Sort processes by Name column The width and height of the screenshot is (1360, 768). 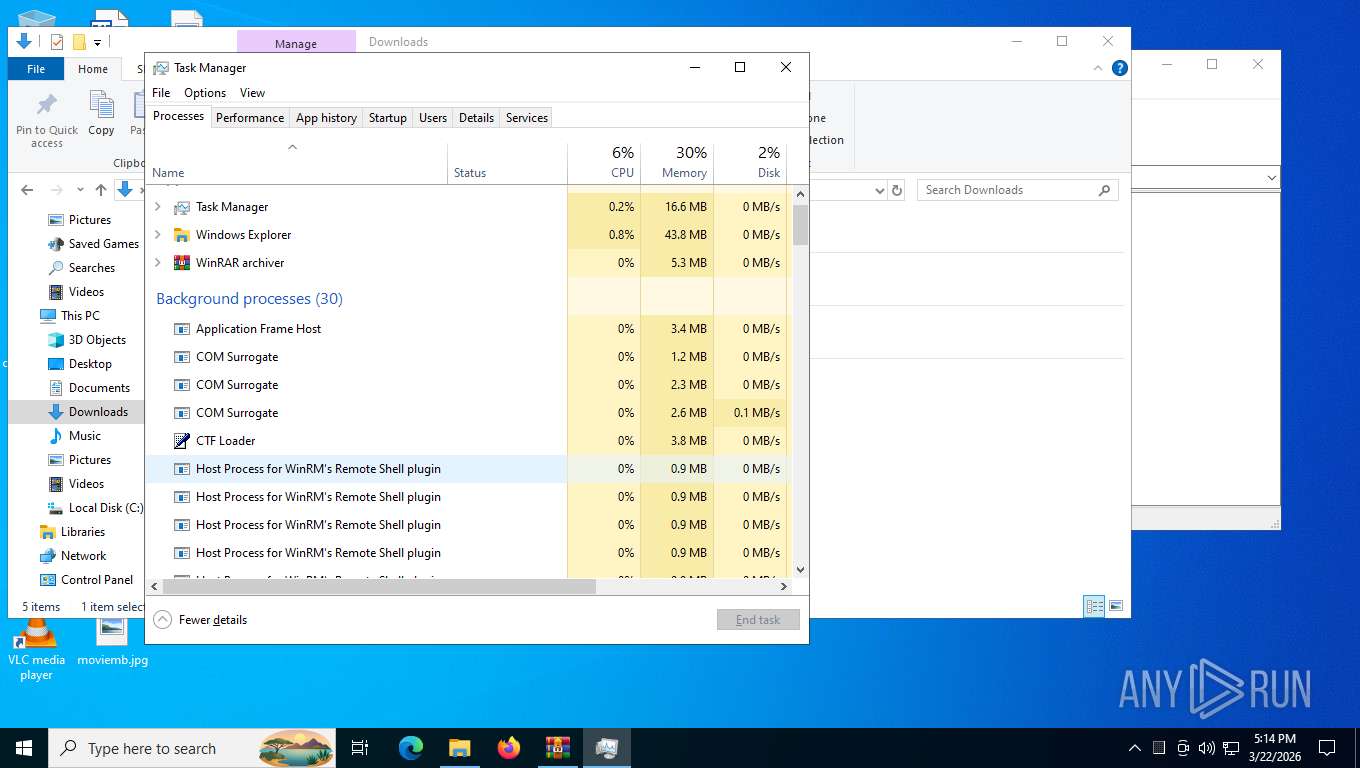pyautogui.click(x=296, y=164)
